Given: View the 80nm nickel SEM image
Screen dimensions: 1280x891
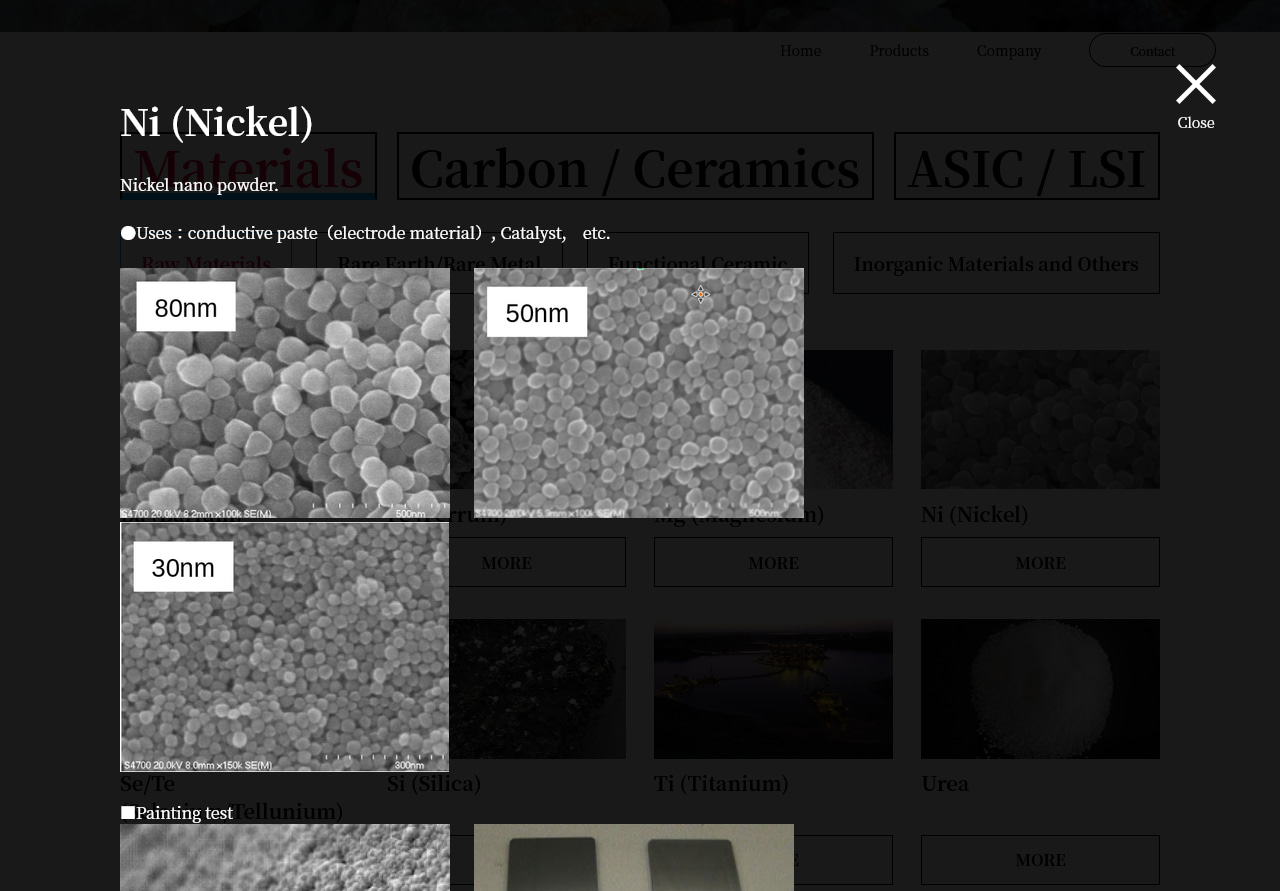Looking at the screenshot, I should [285, 394].
